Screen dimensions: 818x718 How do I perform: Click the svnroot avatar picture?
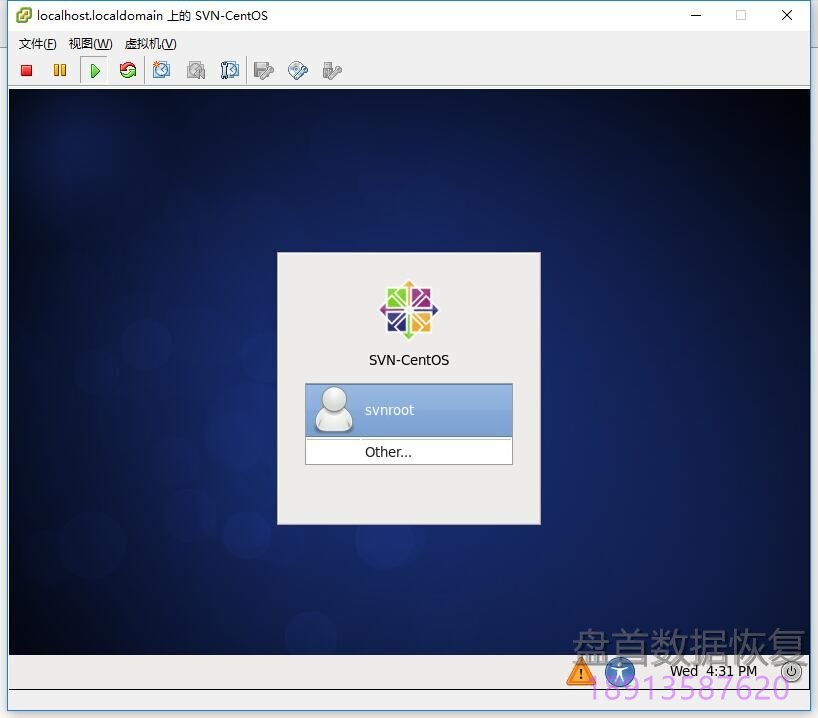tap(333, 410)
